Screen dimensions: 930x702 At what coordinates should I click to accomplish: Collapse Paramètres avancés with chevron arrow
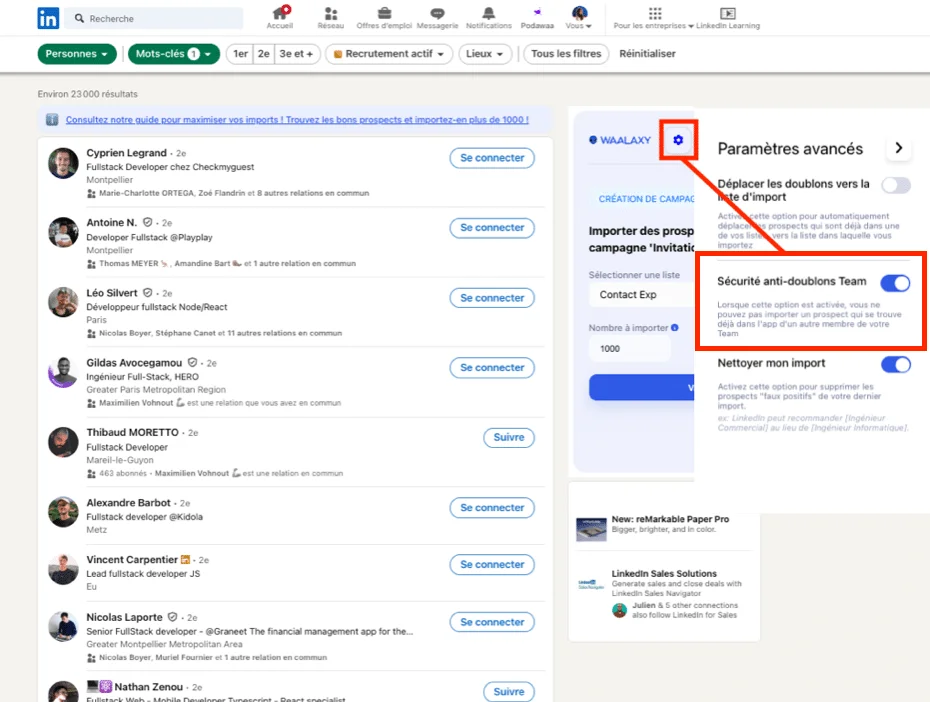pyautogui.click(x=899, y=148)
